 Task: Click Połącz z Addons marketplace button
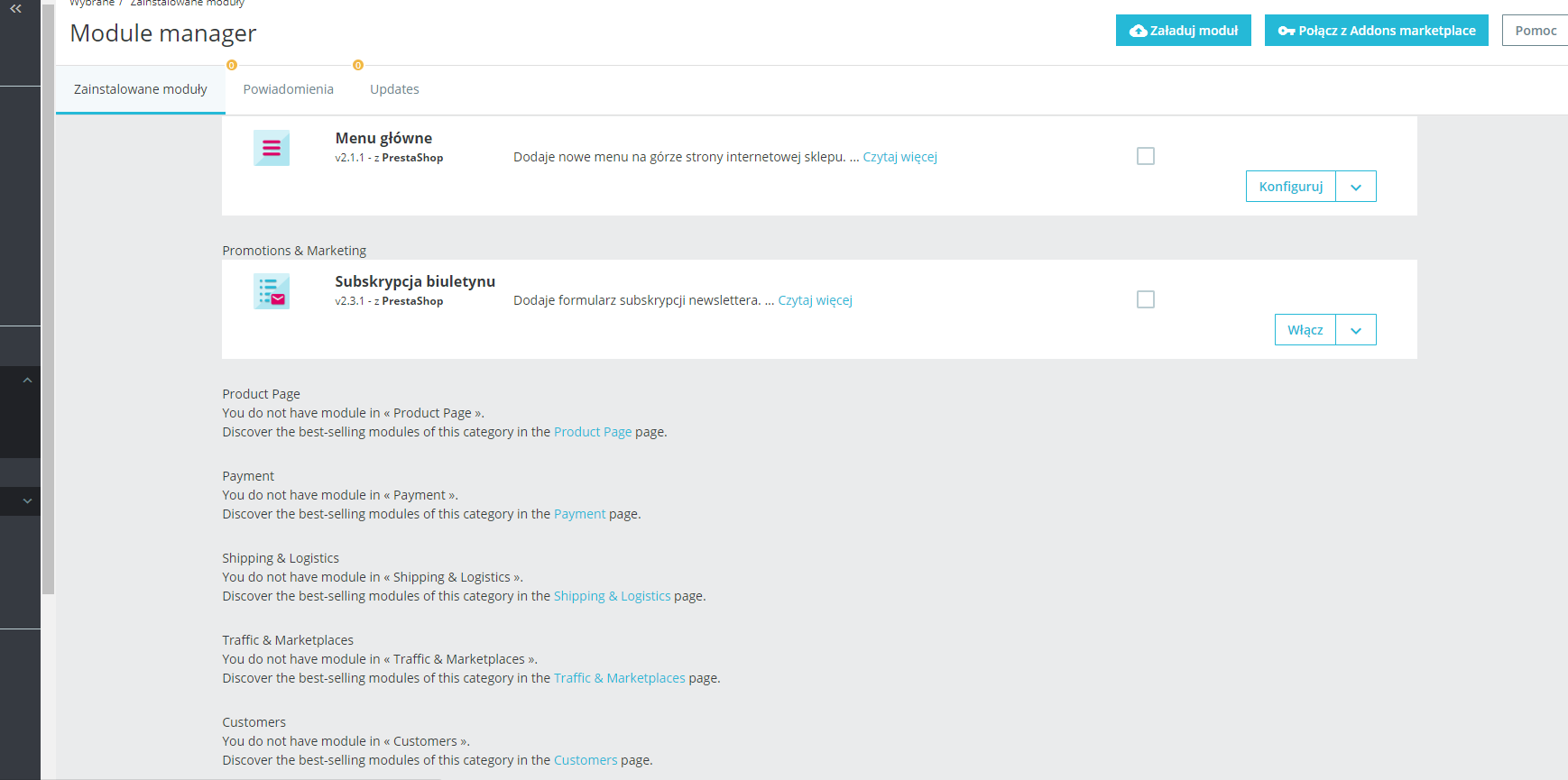coord(1377,31)
